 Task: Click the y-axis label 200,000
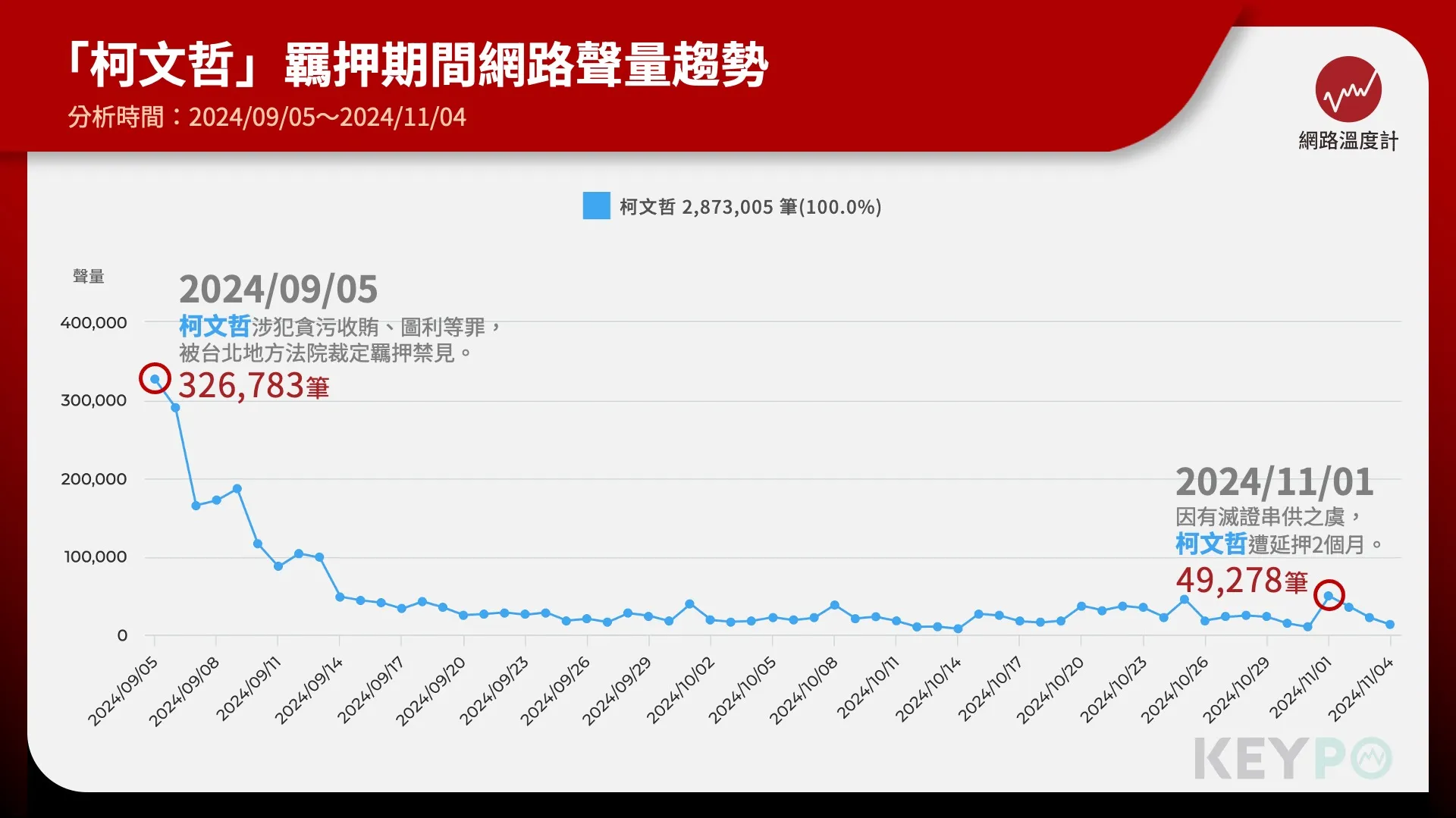pos(94,479)
